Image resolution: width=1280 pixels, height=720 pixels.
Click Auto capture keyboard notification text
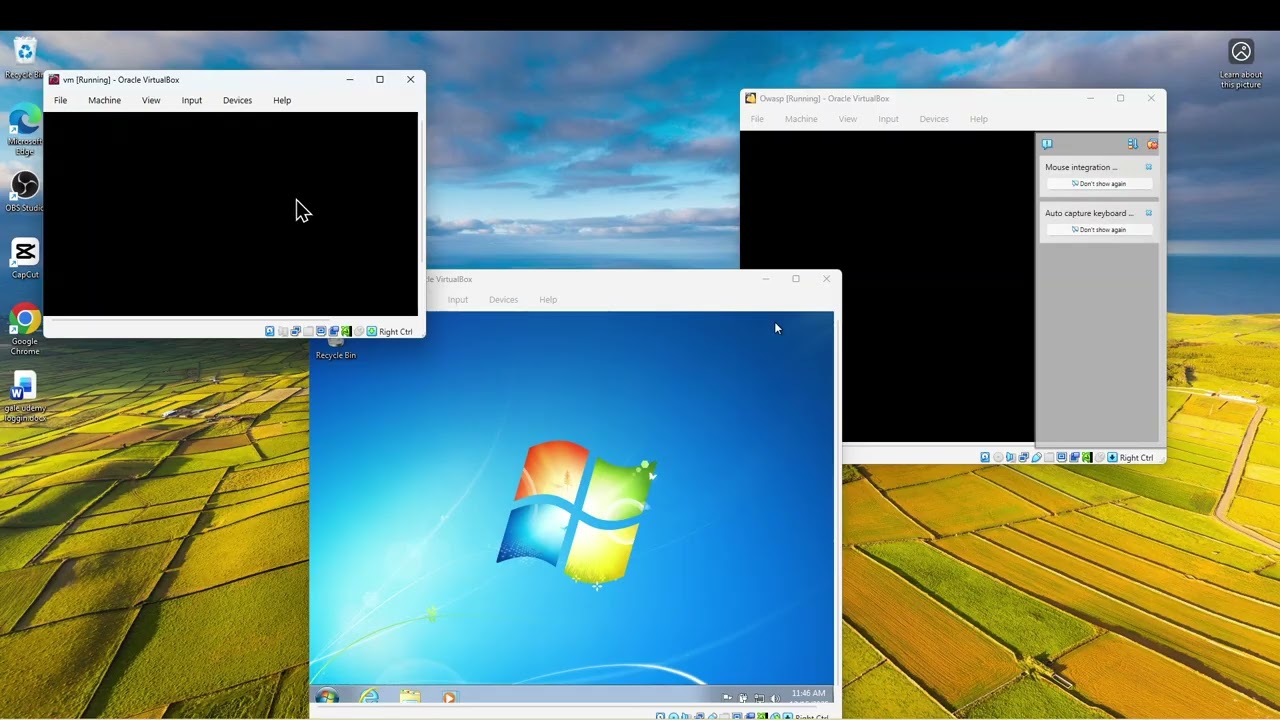click(x=1089, y=213)
